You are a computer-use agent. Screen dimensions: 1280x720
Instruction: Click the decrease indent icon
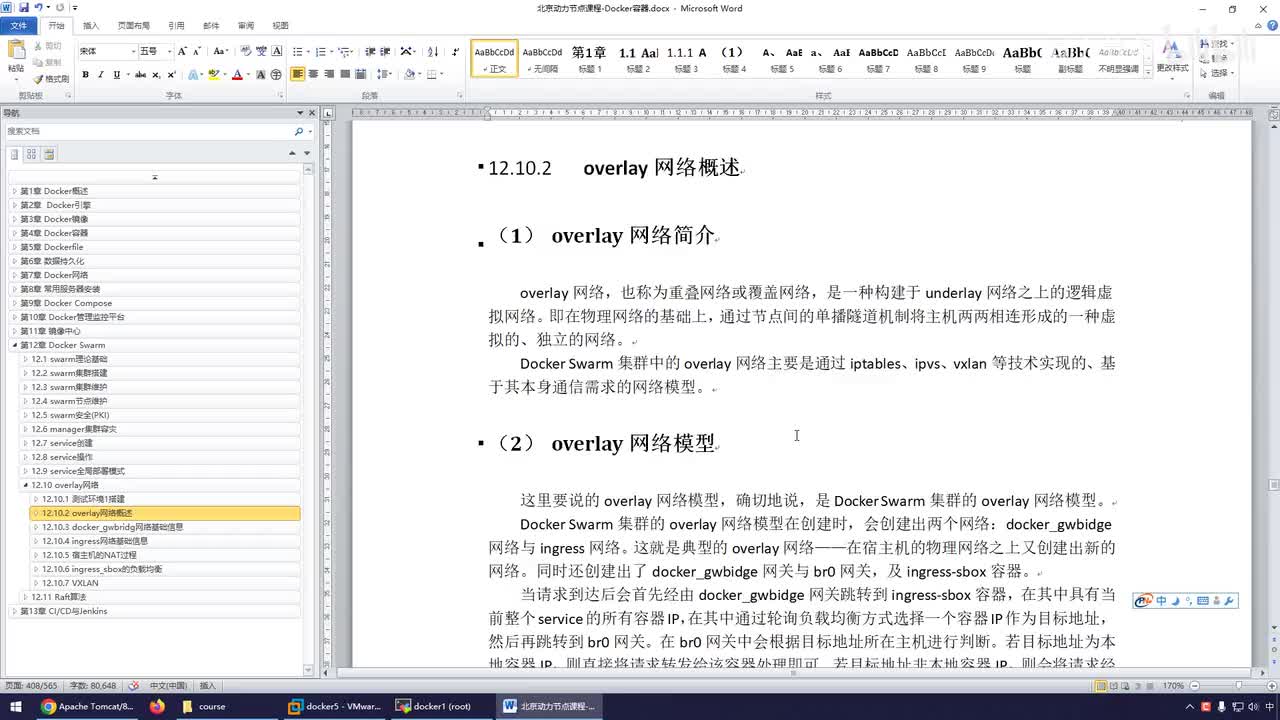coord(370,51)
